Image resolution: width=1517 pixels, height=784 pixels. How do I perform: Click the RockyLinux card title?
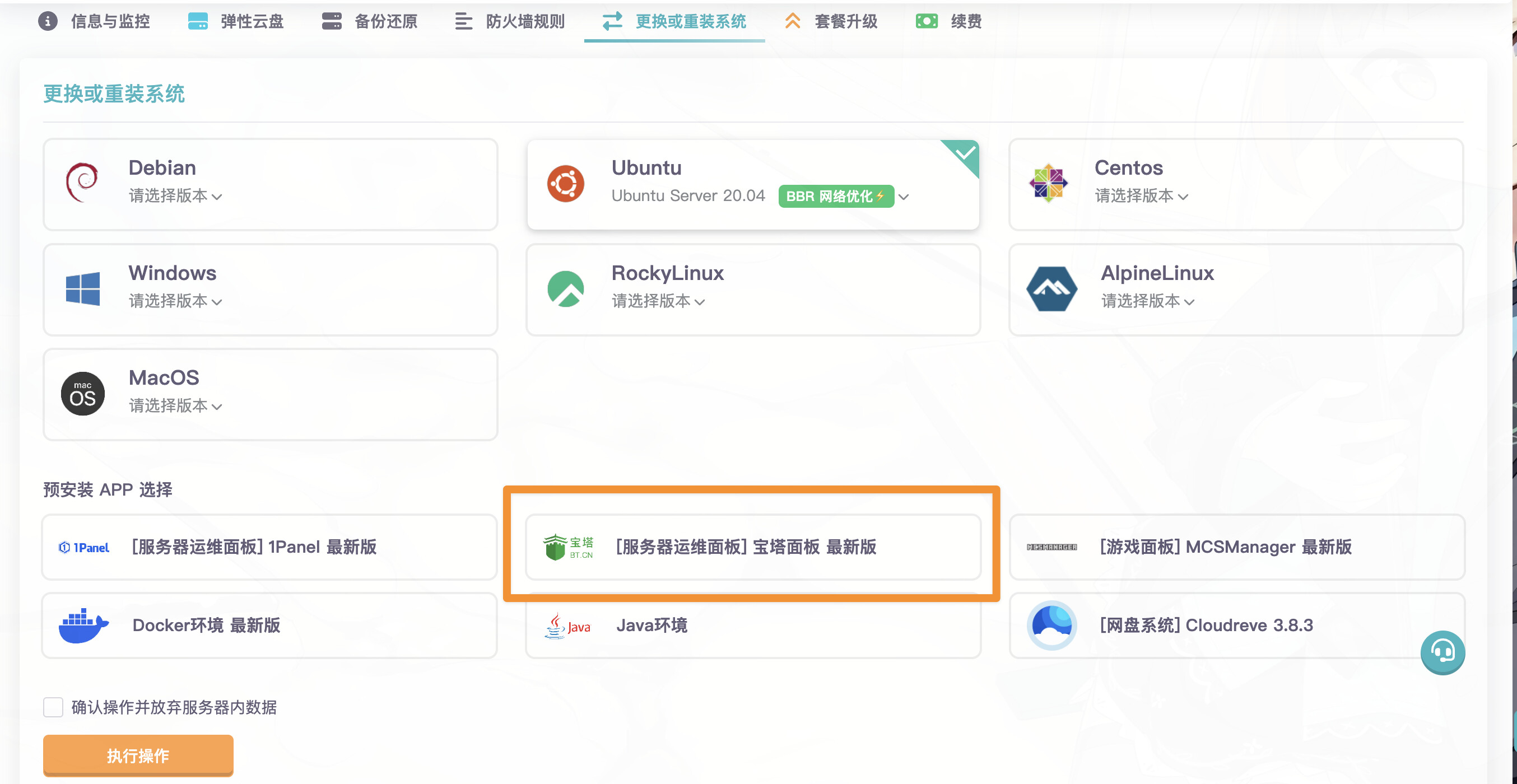click(667, 273)
